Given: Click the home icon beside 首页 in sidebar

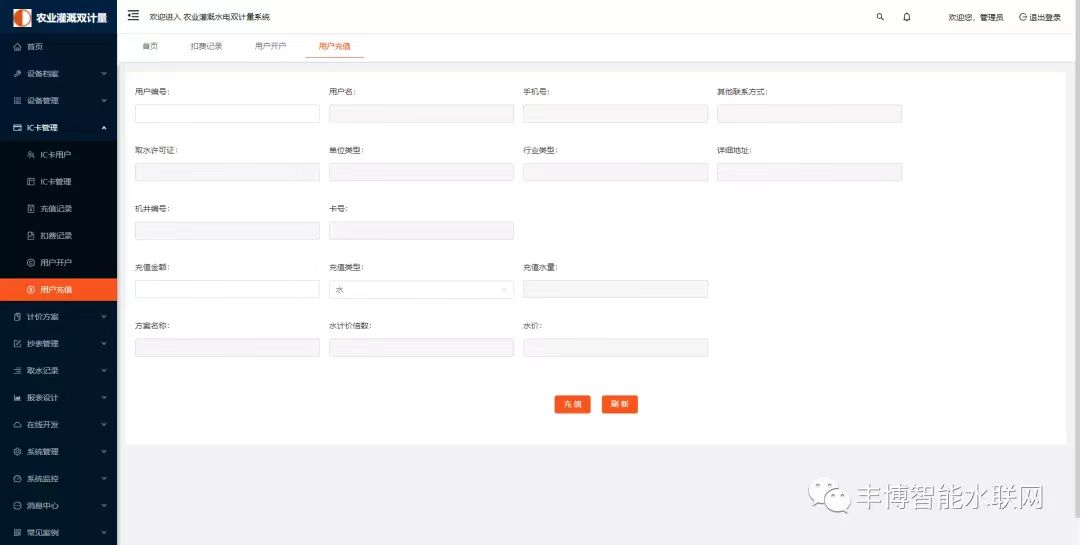Looking at the screenshot, I should [17, 47].
